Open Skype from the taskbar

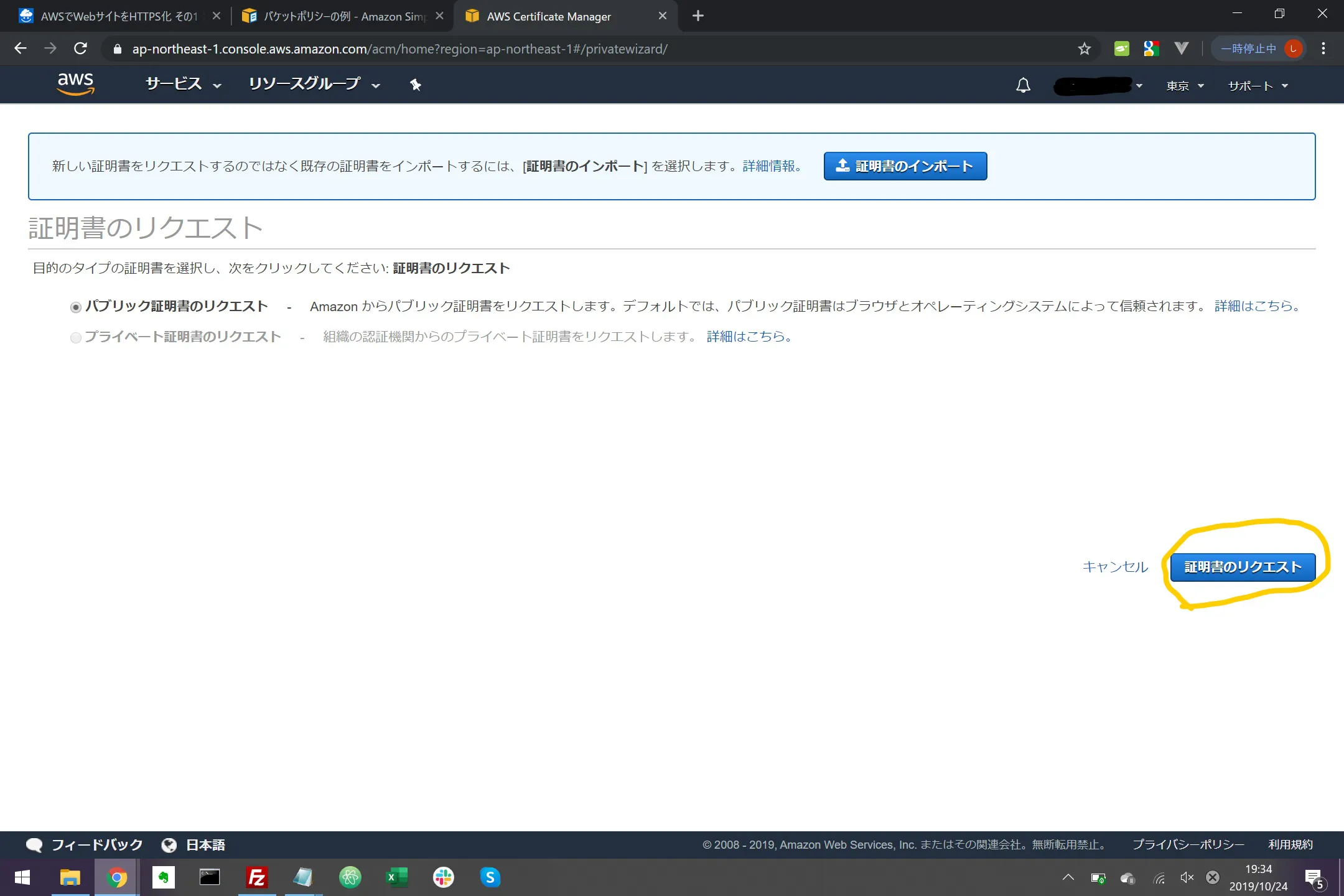[490, 877]
